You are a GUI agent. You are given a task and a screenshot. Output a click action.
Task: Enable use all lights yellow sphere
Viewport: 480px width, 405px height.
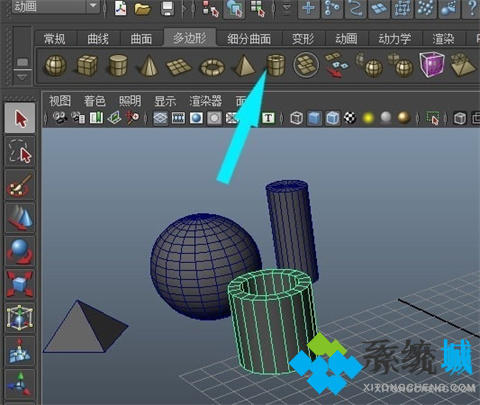368,118
